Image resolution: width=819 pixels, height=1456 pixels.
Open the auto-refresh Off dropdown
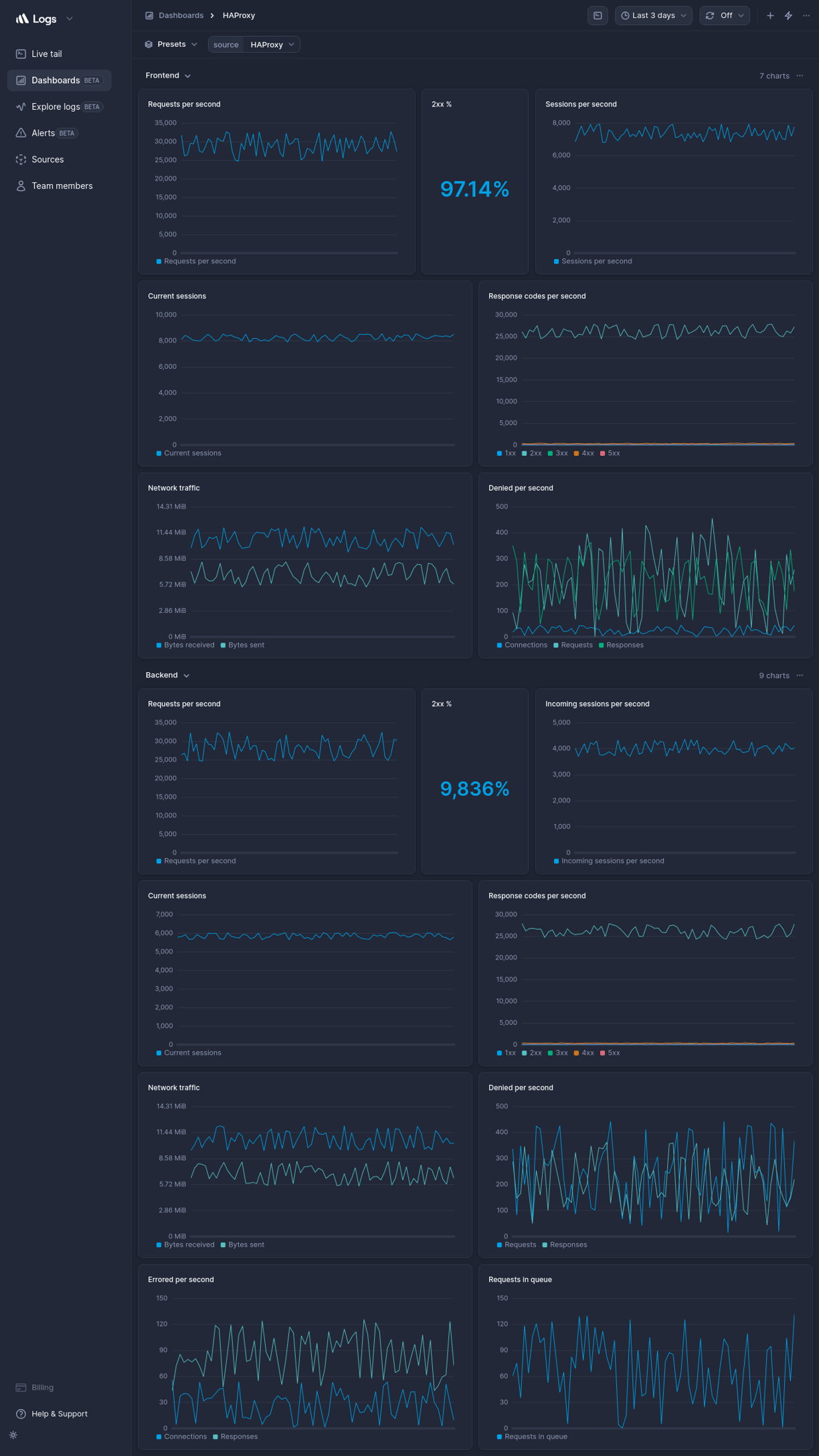725,15
